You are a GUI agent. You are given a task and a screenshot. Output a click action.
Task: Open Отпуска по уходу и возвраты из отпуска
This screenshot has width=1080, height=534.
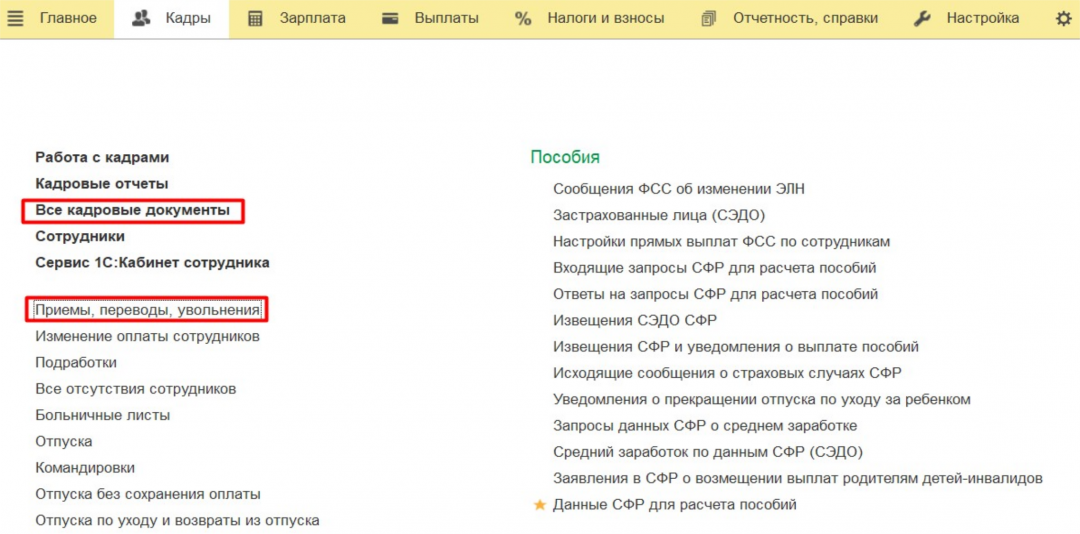(177, 520)
